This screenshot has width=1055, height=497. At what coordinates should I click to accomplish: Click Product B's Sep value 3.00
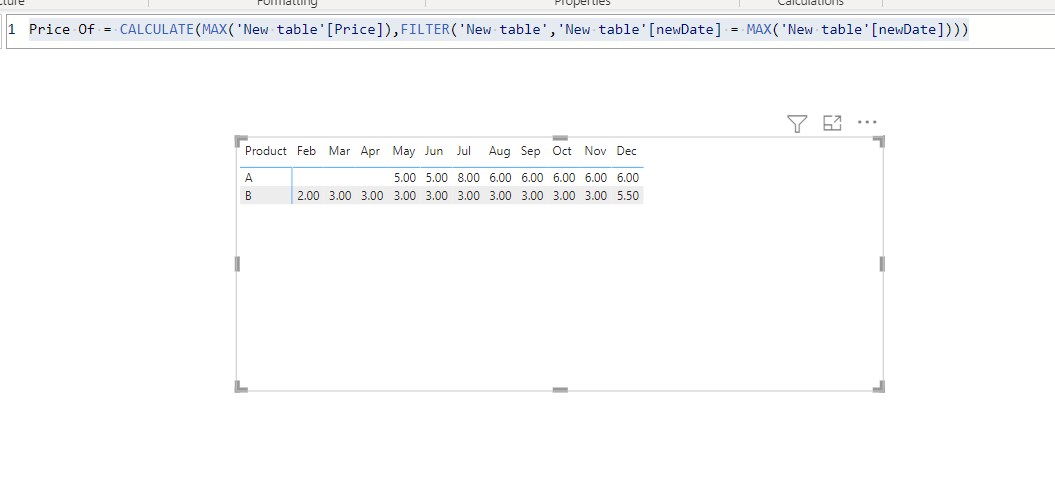(x=532, y=196)
